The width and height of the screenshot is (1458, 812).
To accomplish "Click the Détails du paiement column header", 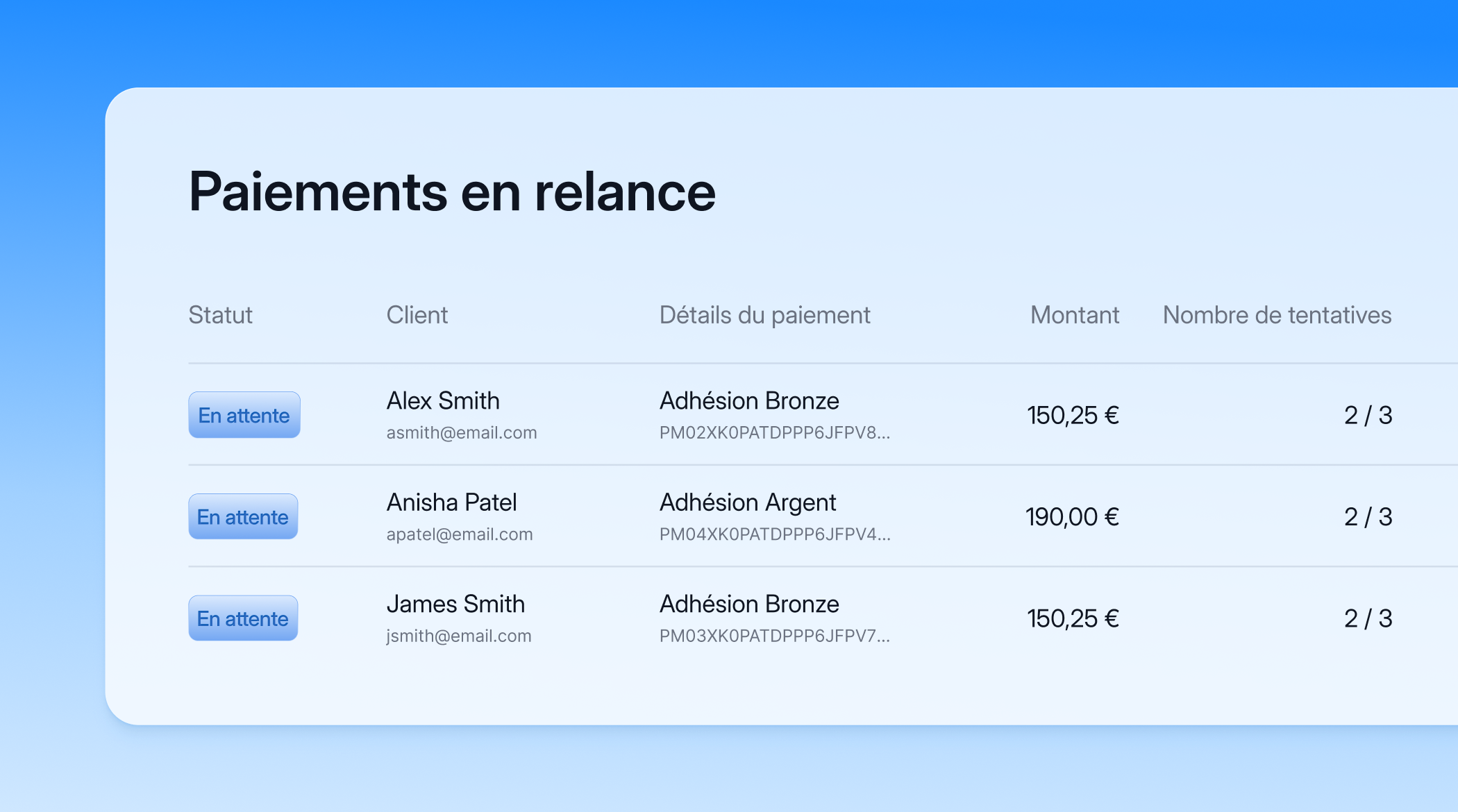I will tap(764, 315).
